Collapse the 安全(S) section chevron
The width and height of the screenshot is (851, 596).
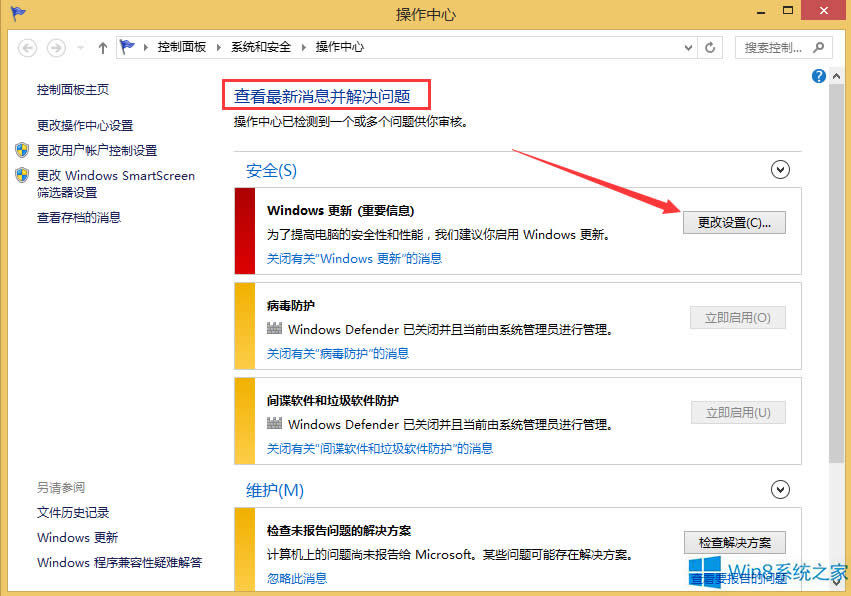pos(780,170)
